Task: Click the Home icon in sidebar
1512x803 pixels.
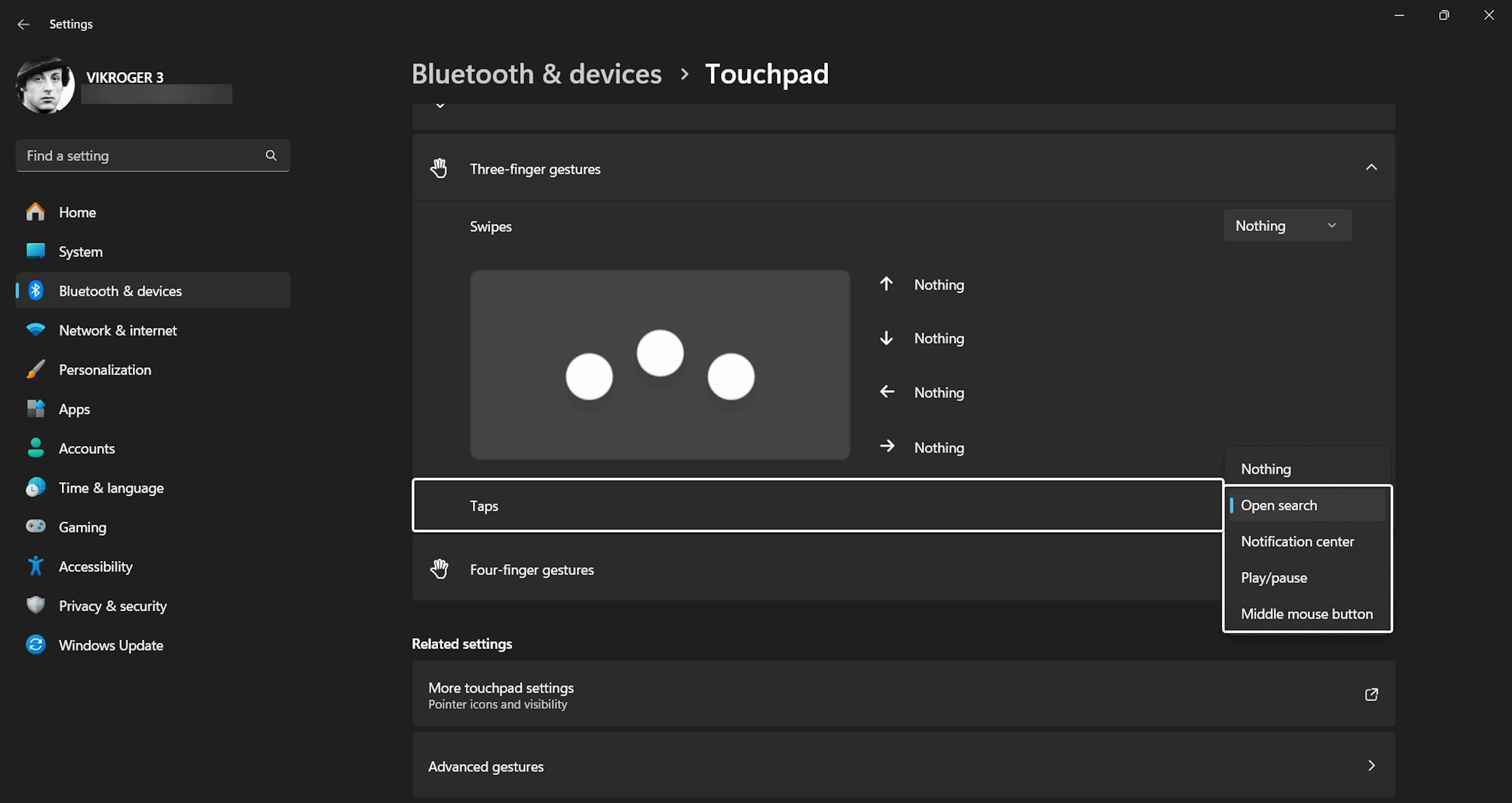Action: pyautogui.click(x=35, y=212)
